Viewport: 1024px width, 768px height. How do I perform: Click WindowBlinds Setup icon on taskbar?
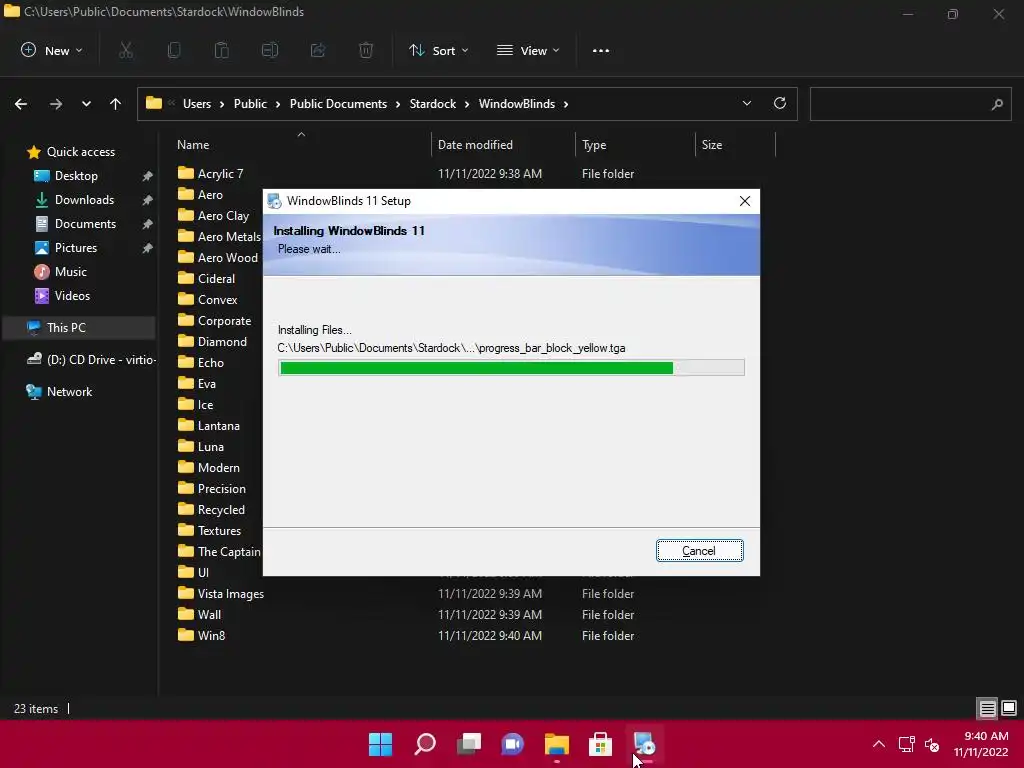point(644,744)
